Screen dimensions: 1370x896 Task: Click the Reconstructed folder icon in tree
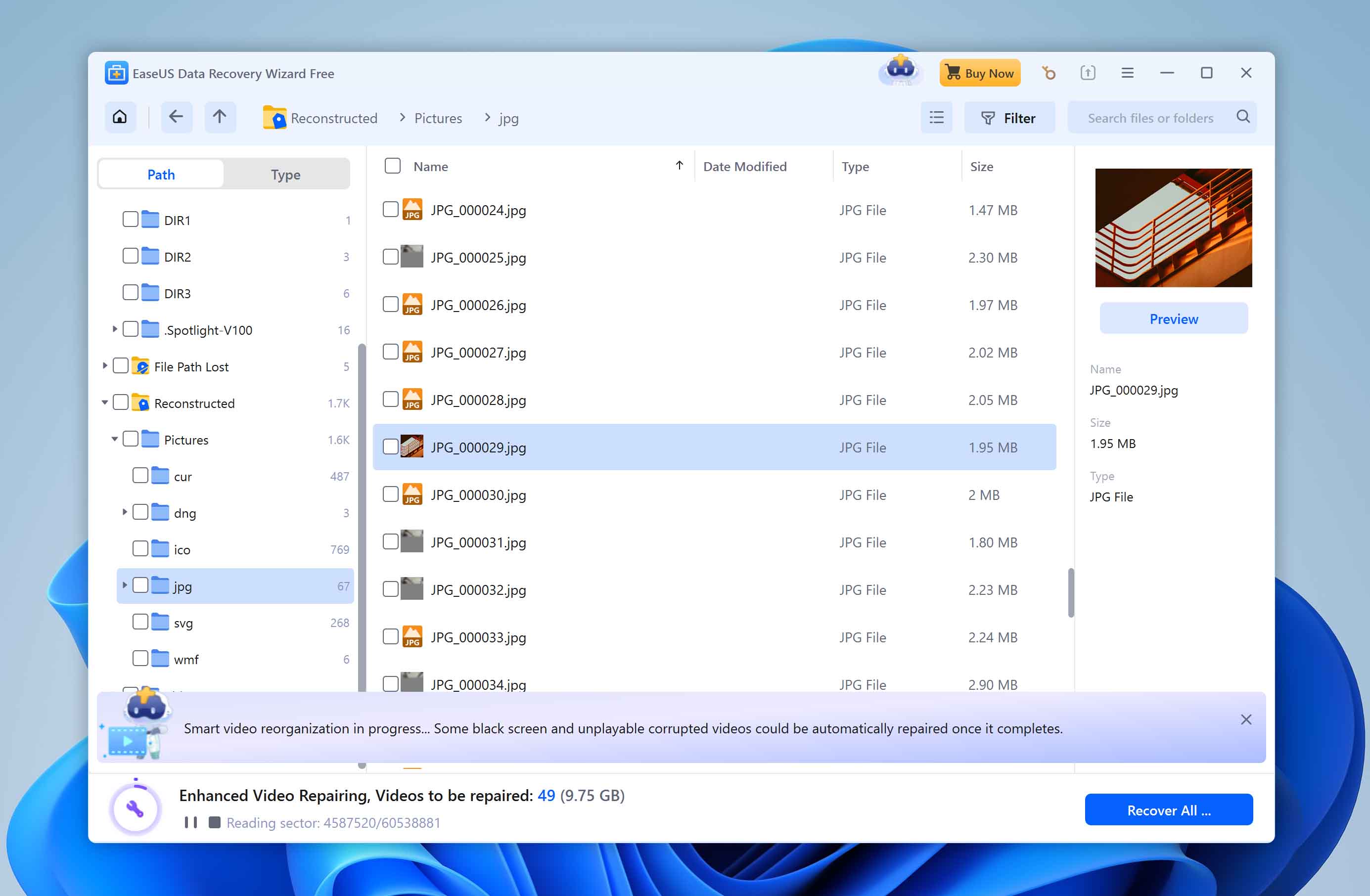(x=140, y=402)
